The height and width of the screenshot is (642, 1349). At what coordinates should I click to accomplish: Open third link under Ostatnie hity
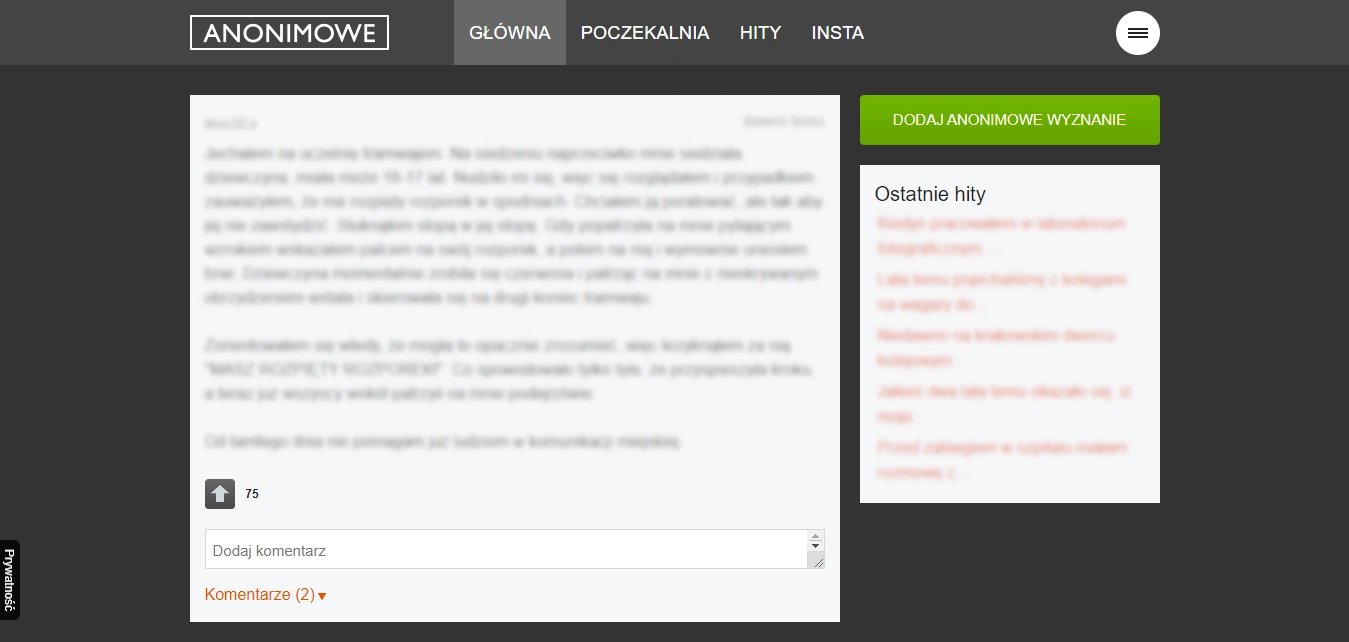click(996, 347)
